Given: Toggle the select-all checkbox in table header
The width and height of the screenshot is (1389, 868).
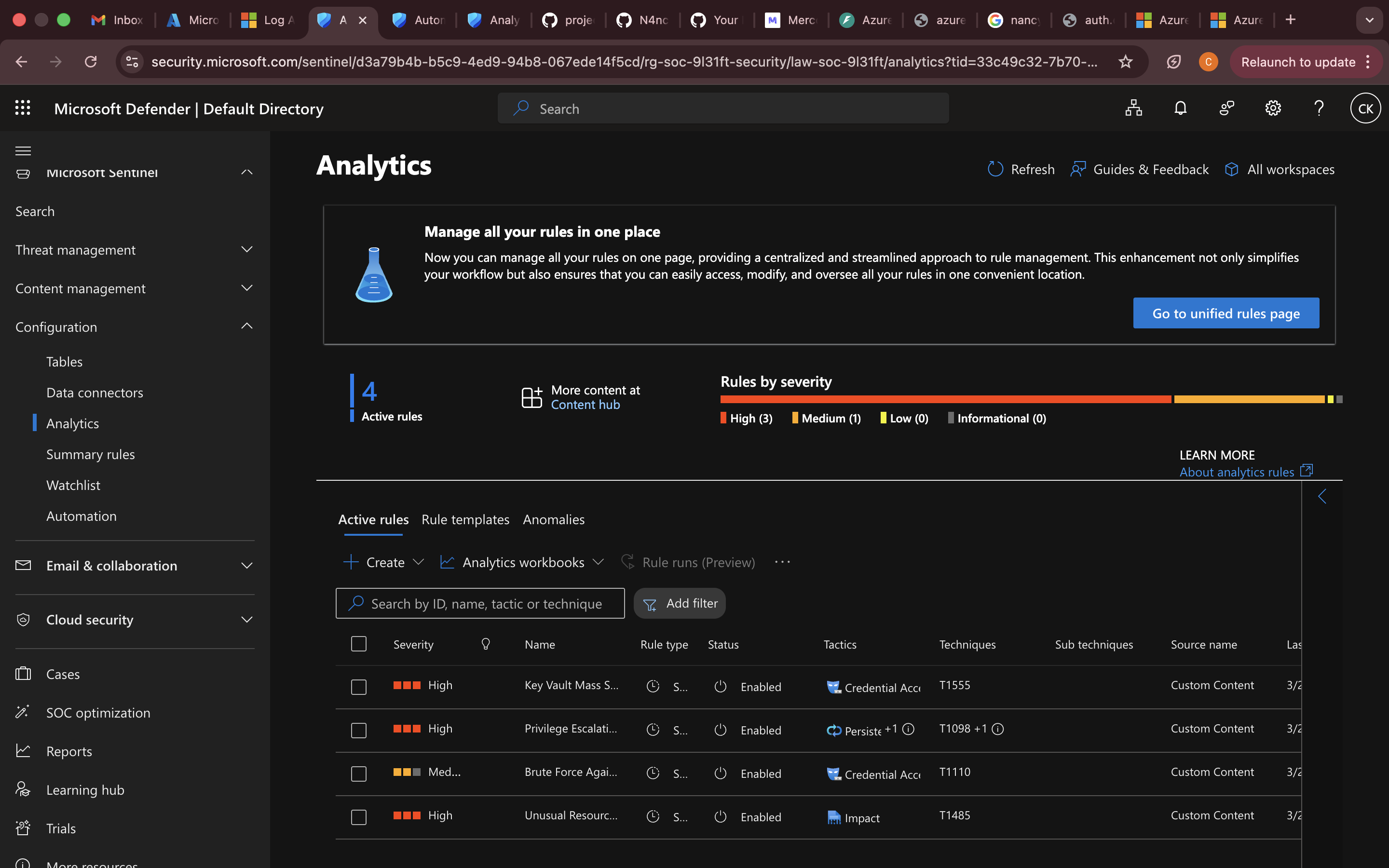Looking at the screenshot, I should click(359, 644).
